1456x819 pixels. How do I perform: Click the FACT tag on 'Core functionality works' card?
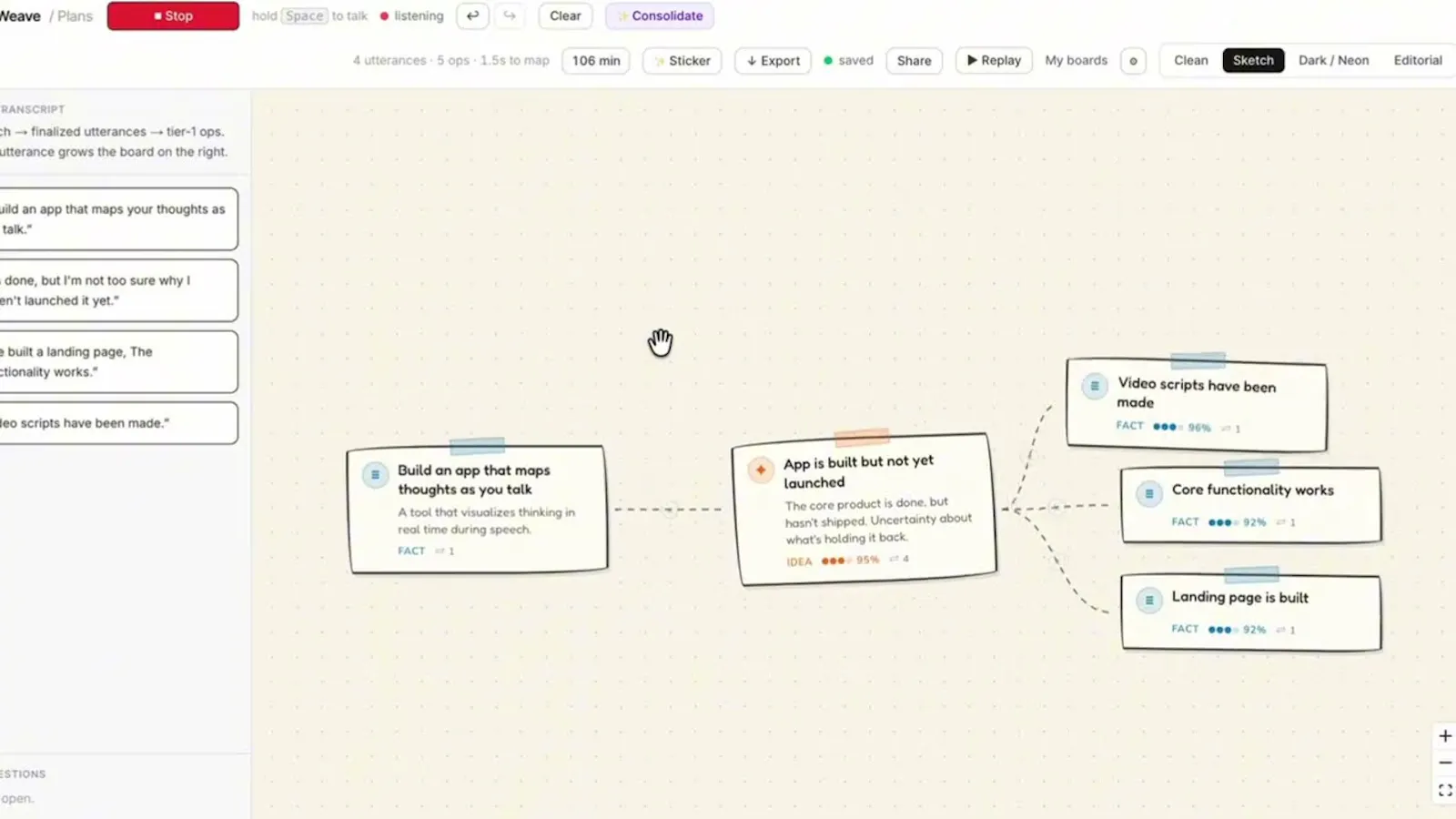pos(1185,521)
